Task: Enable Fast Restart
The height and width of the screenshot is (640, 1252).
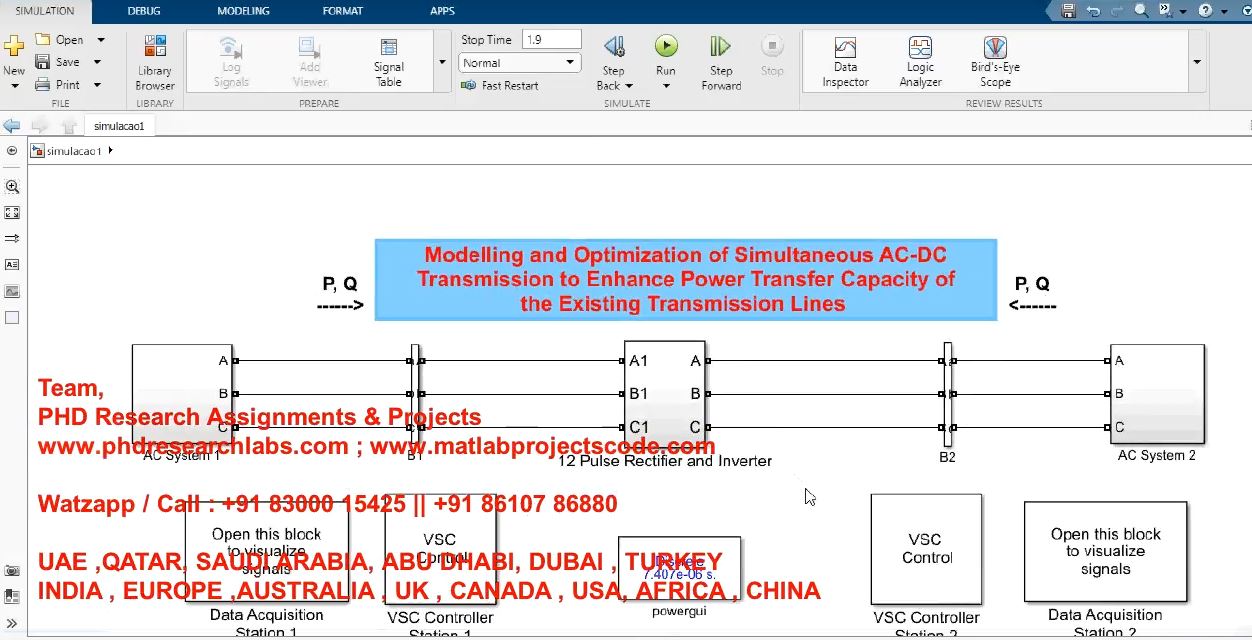Action: click(500, 86)
